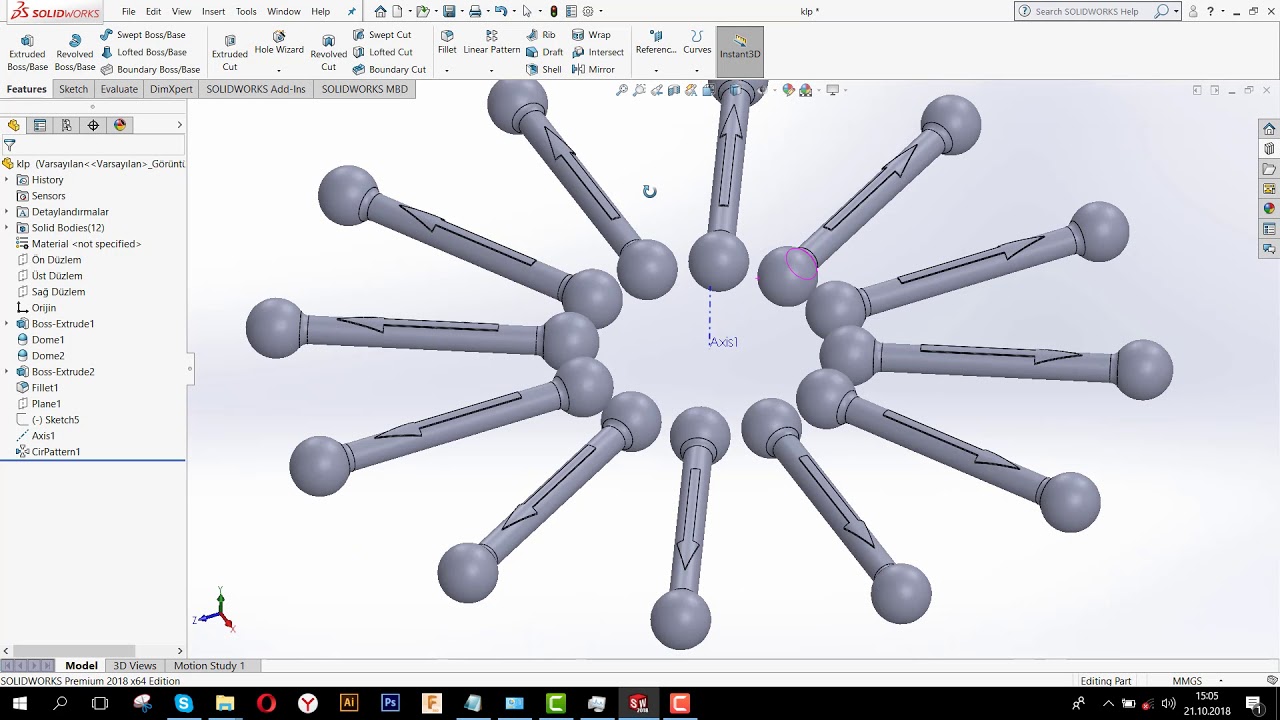The width and height of the screenshot is (1280, 720).
Task: Open the Appearances task pane icon
Action: point(1269,209)
